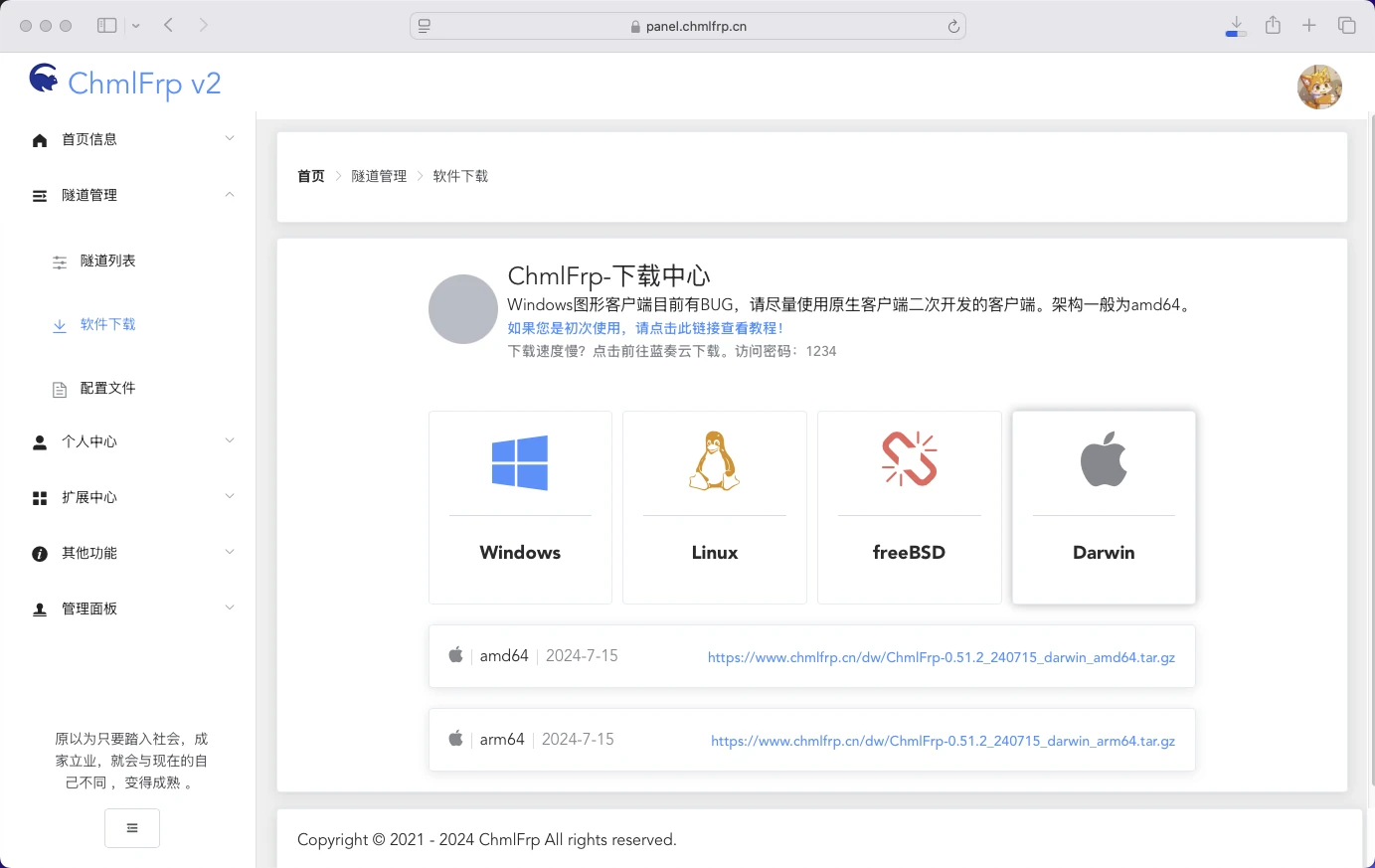Screen dimensions: 1375x868
Task: Expand the 扩展中心 sidebar menu
Action: pos(129,497)
